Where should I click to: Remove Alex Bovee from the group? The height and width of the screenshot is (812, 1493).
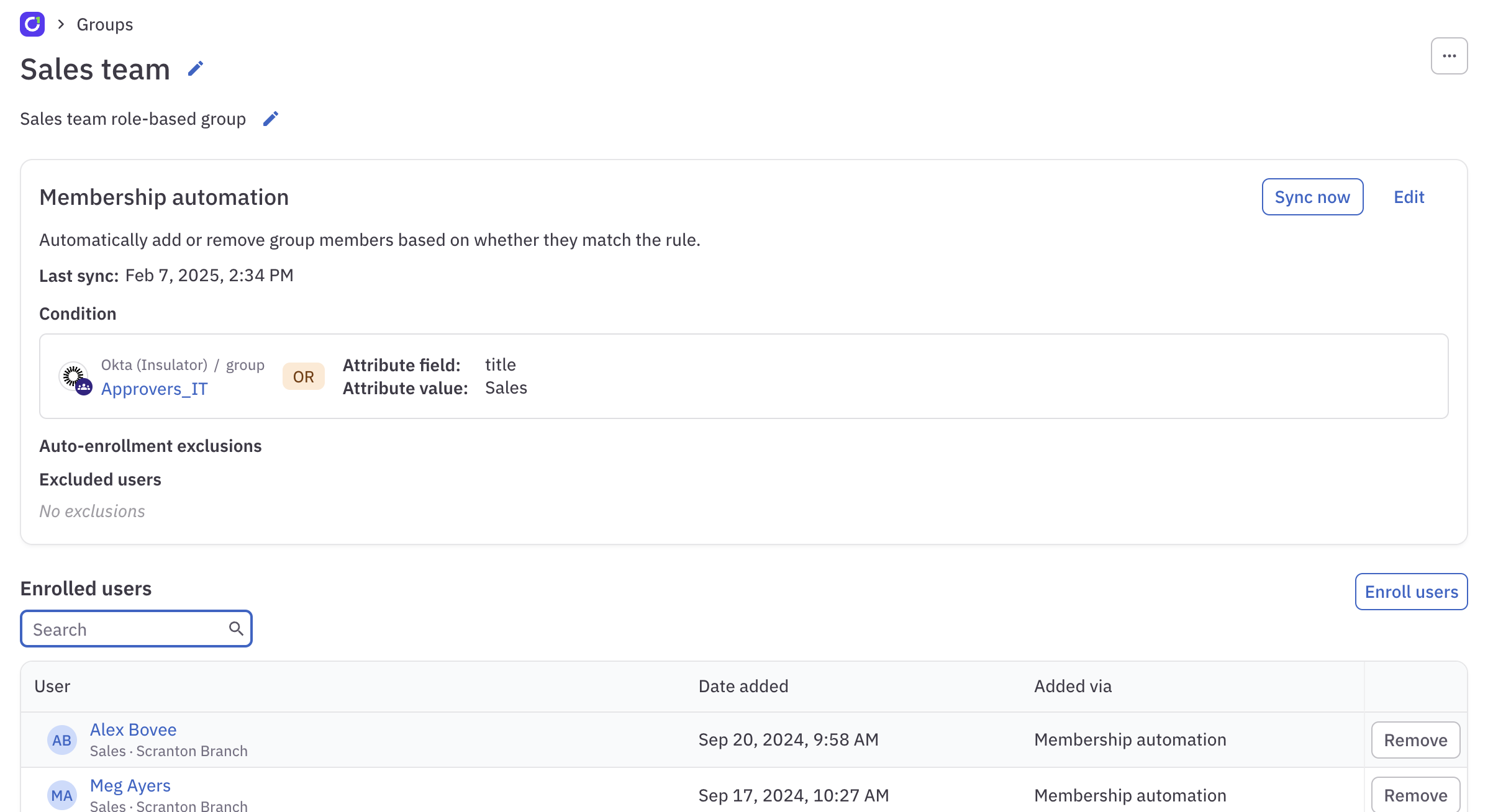1415,740
